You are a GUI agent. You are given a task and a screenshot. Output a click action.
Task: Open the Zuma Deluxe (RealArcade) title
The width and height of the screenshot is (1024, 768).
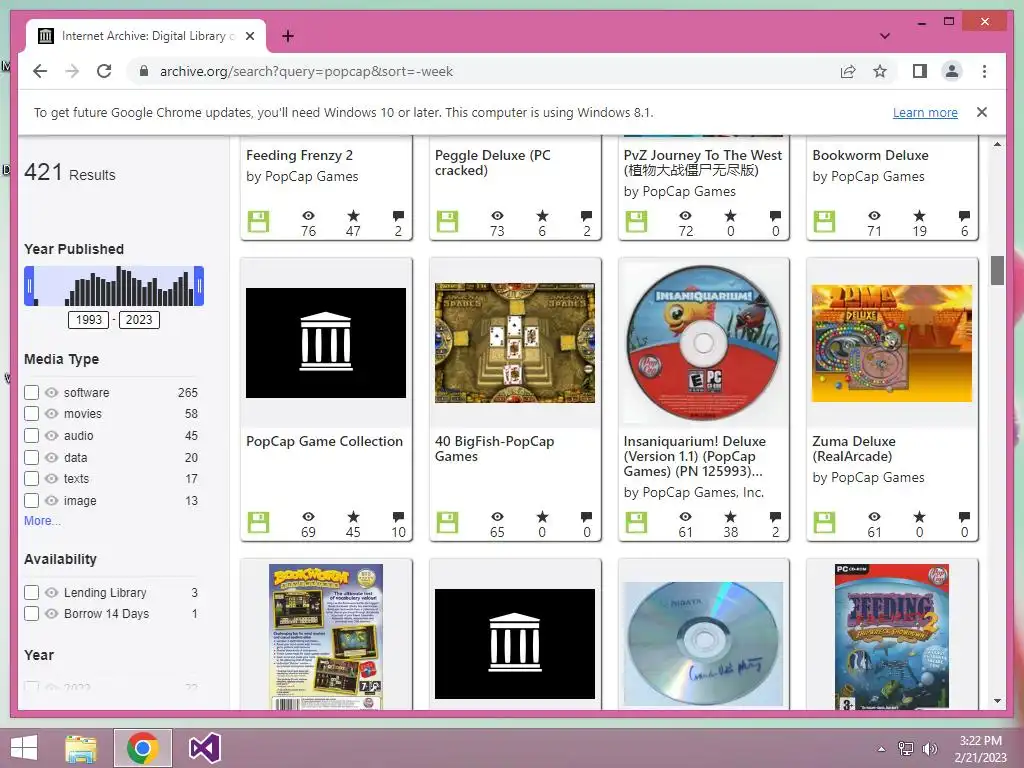coord(854,449)
